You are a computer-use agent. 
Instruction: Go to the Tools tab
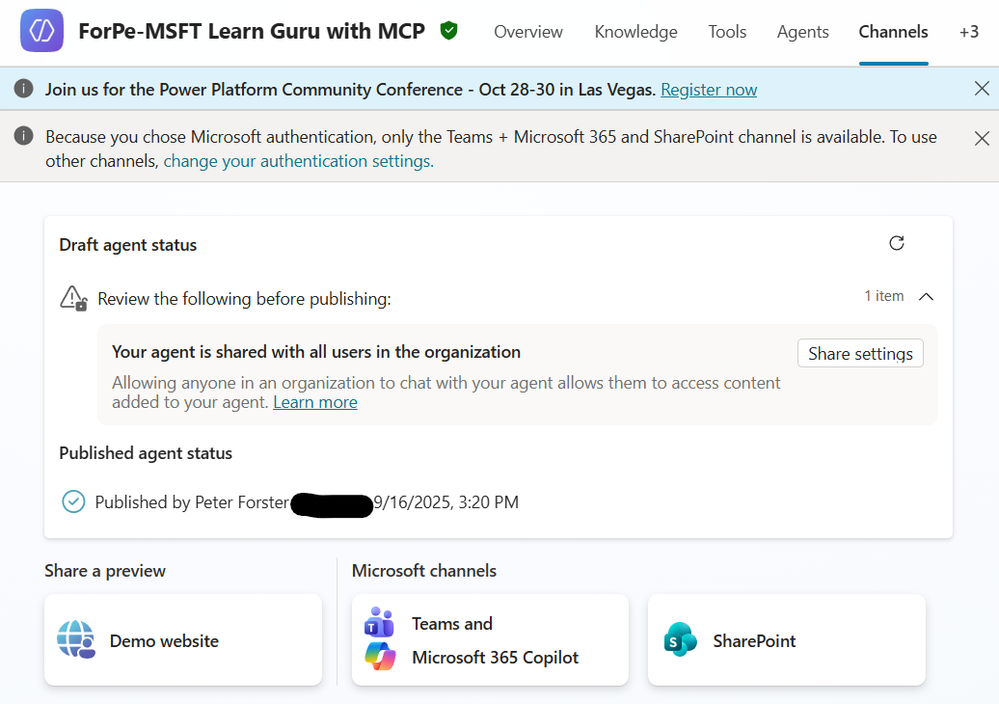727,32
